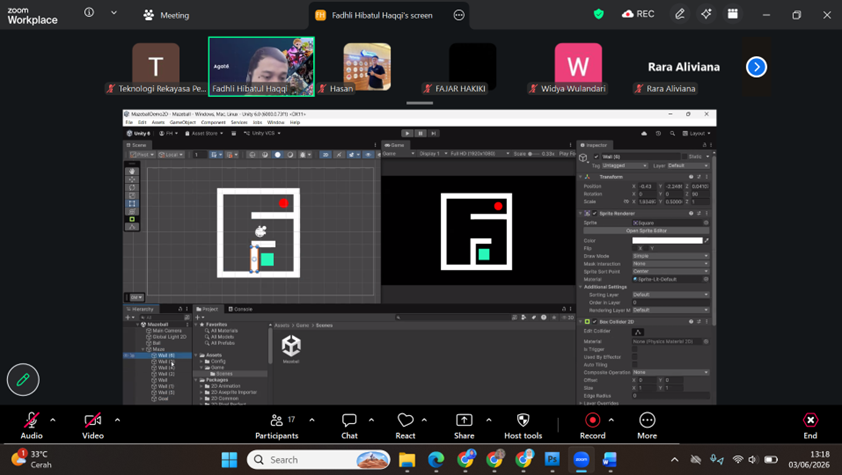Open the GameObject menu in Unity
The height and width of the screenshot is (475, 842).
pyautogui.click(x=183, y=122)
